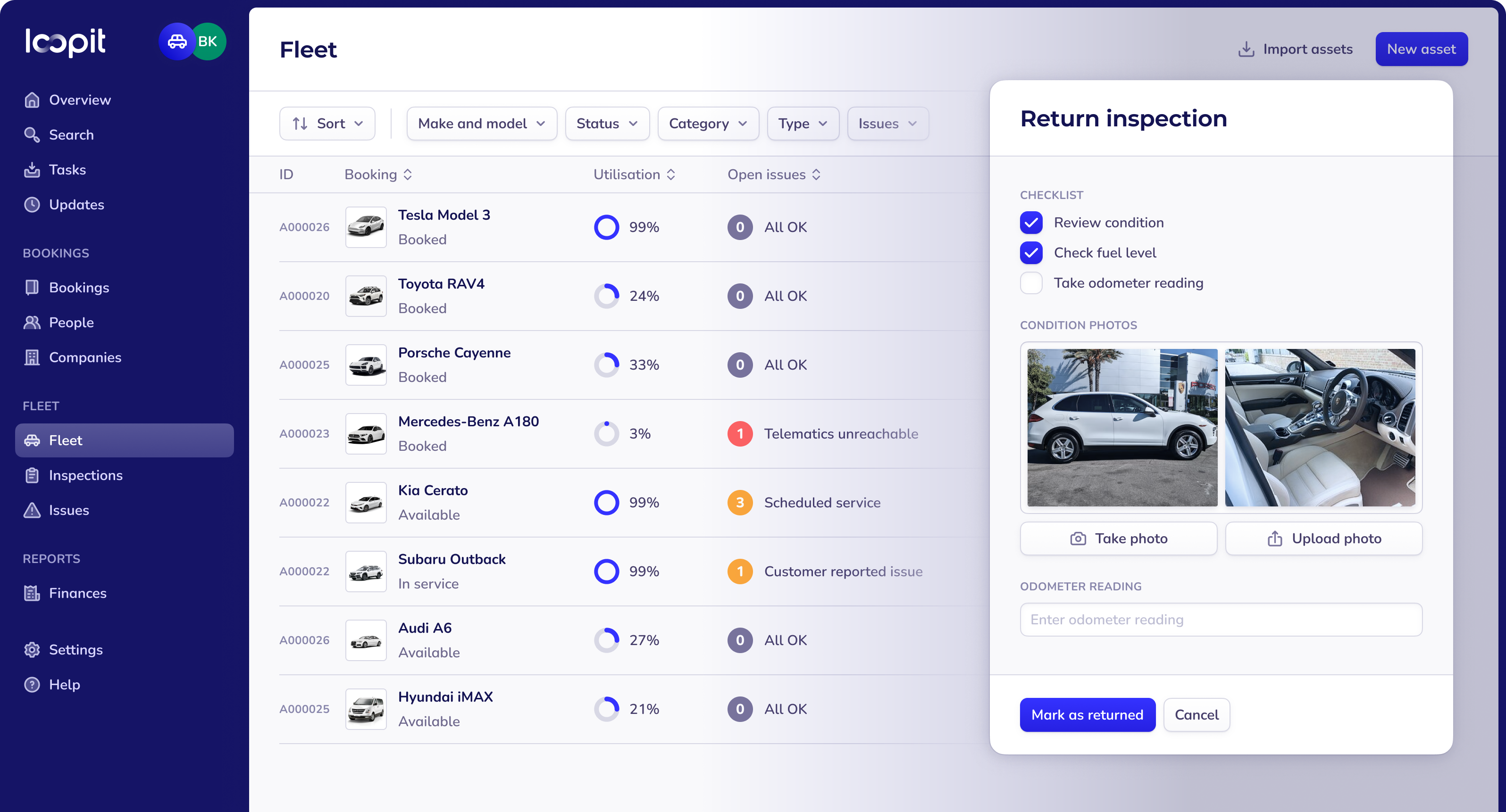1506x812 pixels.
Task: Click the Mark as returned button
Action: 1088,714
